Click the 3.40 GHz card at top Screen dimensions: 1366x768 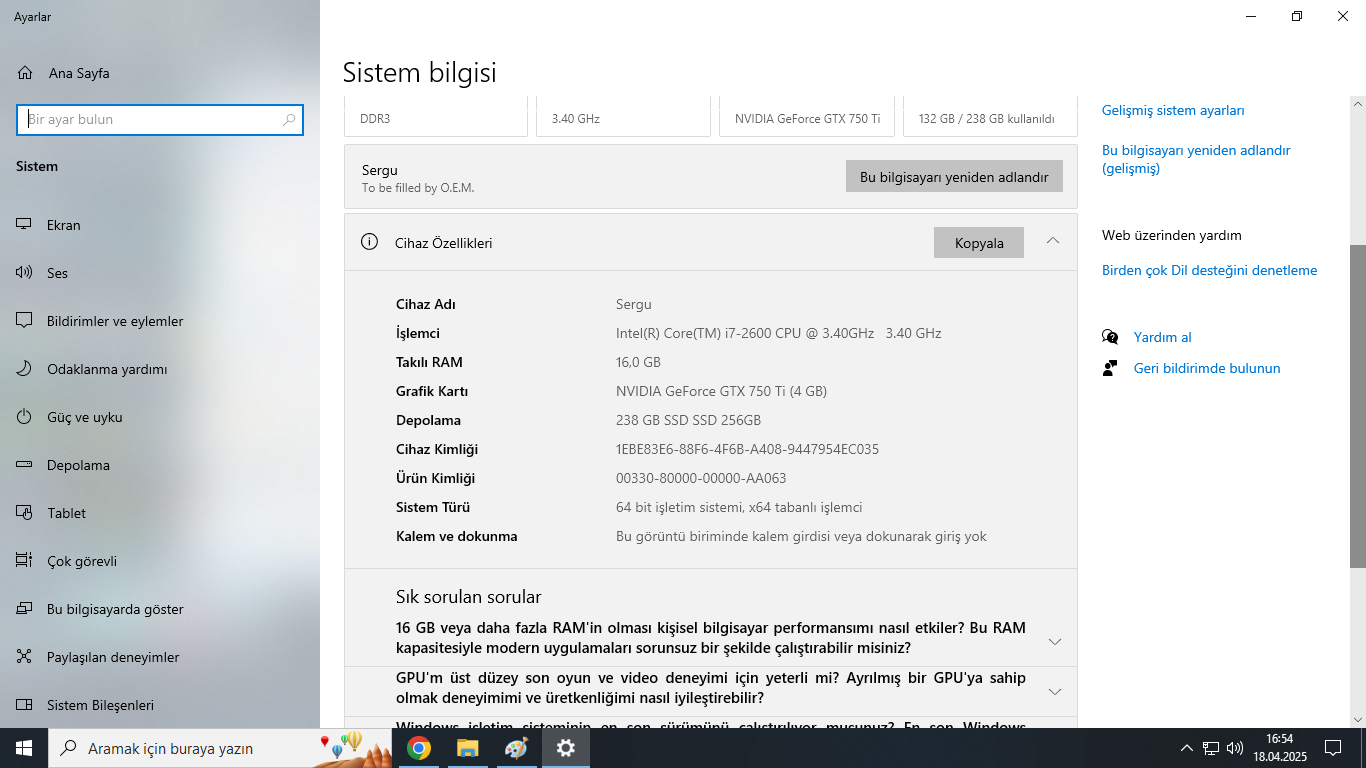pos(623,116)
